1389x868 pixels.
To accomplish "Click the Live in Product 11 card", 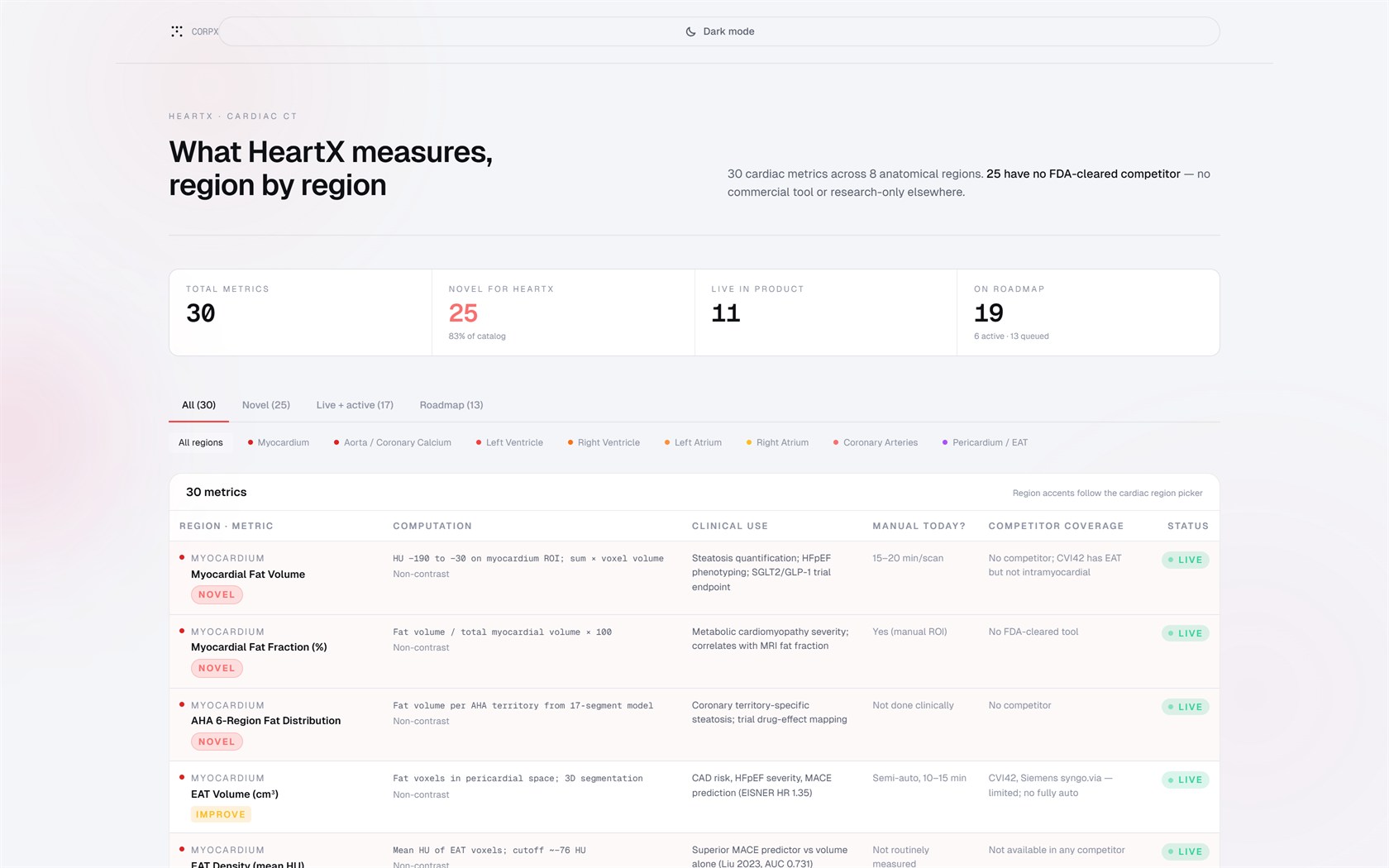I will tap(826, 312).
